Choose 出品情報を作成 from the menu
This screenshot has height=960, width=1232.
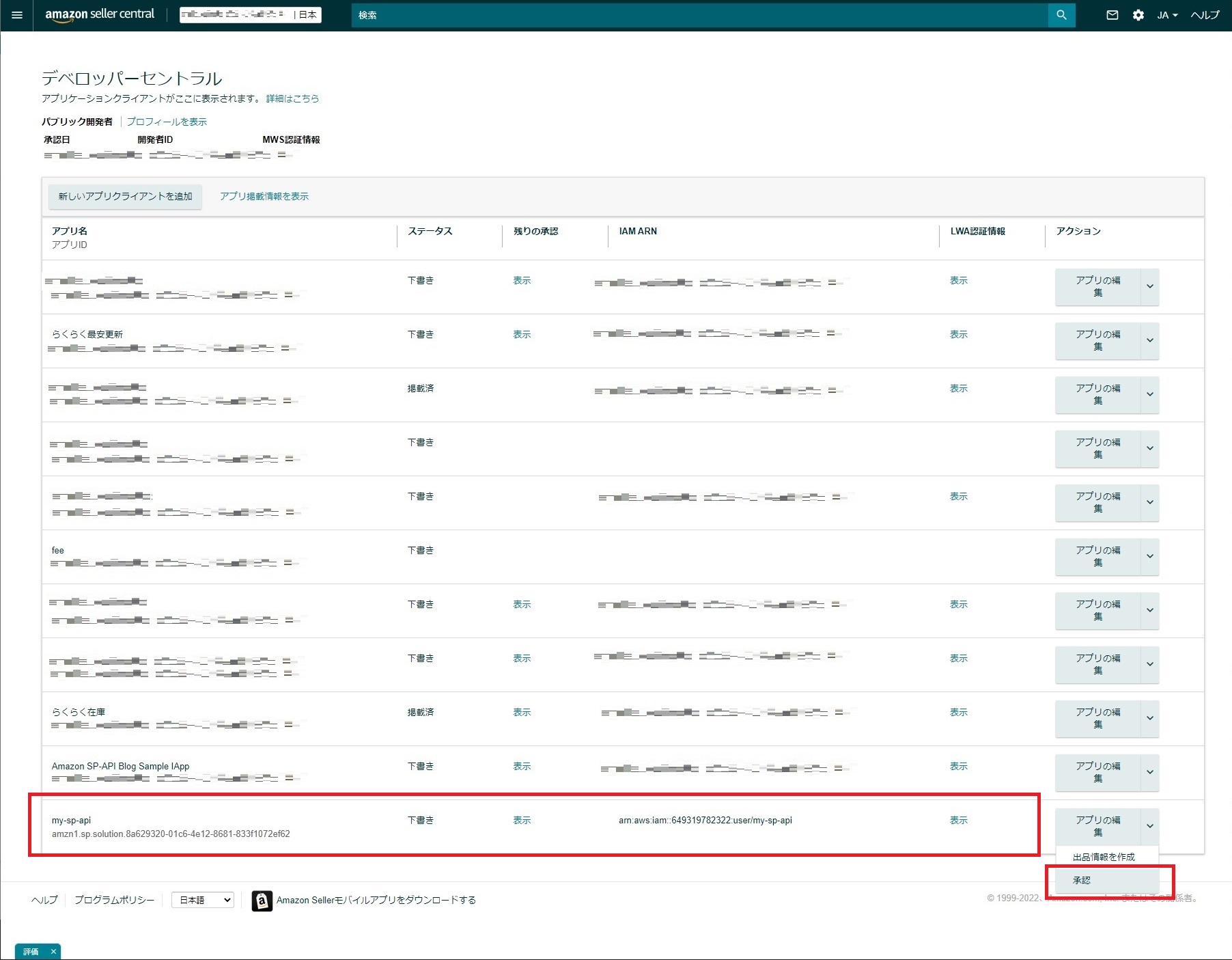point(1104,855)
